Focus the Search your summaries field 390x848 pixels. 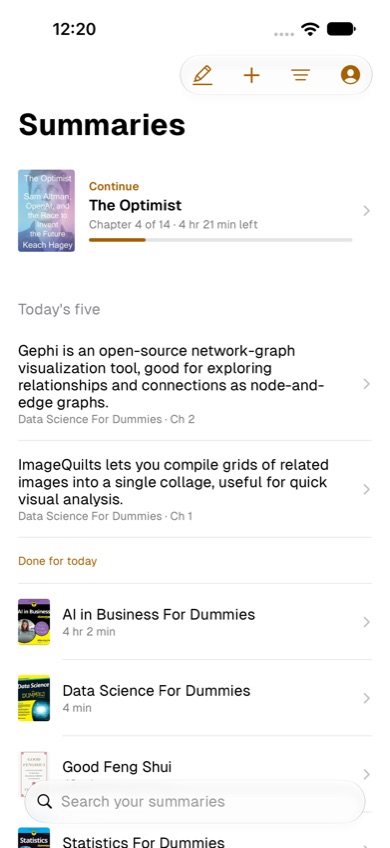195,801
